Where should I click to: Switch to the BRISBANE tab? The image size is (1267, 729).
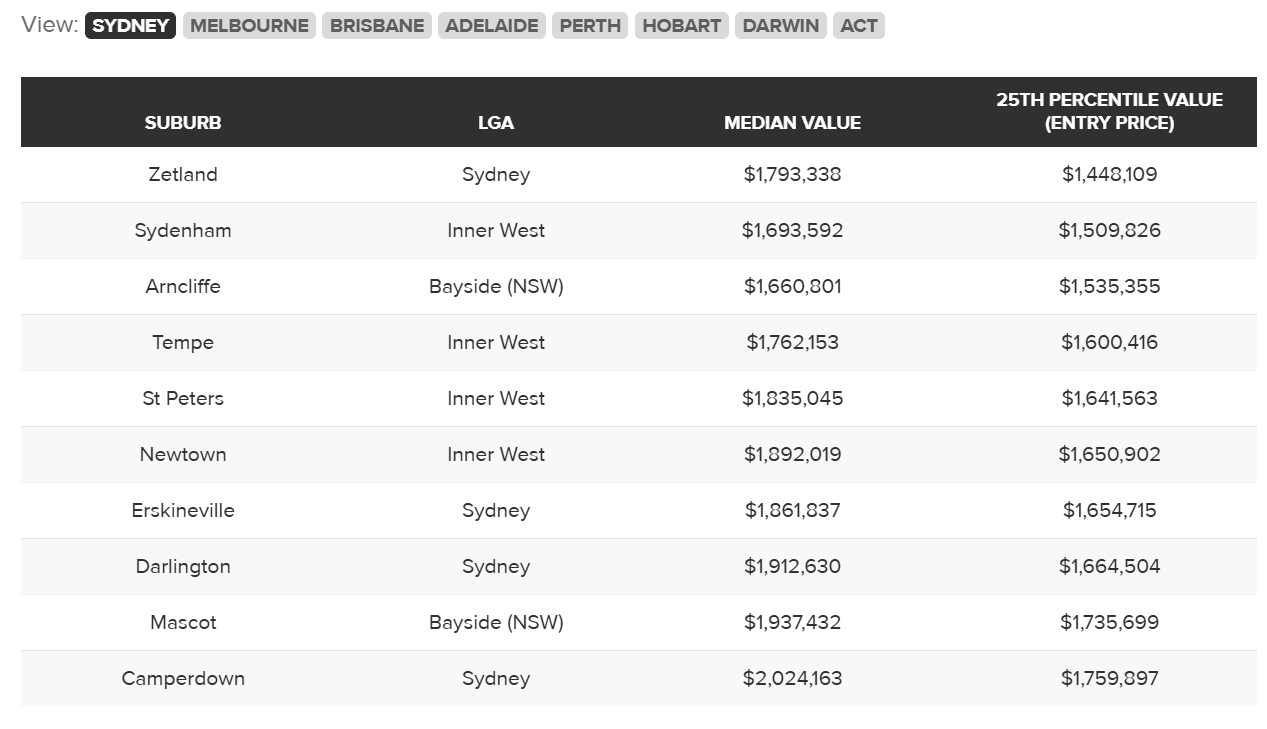pyautogui.click(x=377, y=26)
